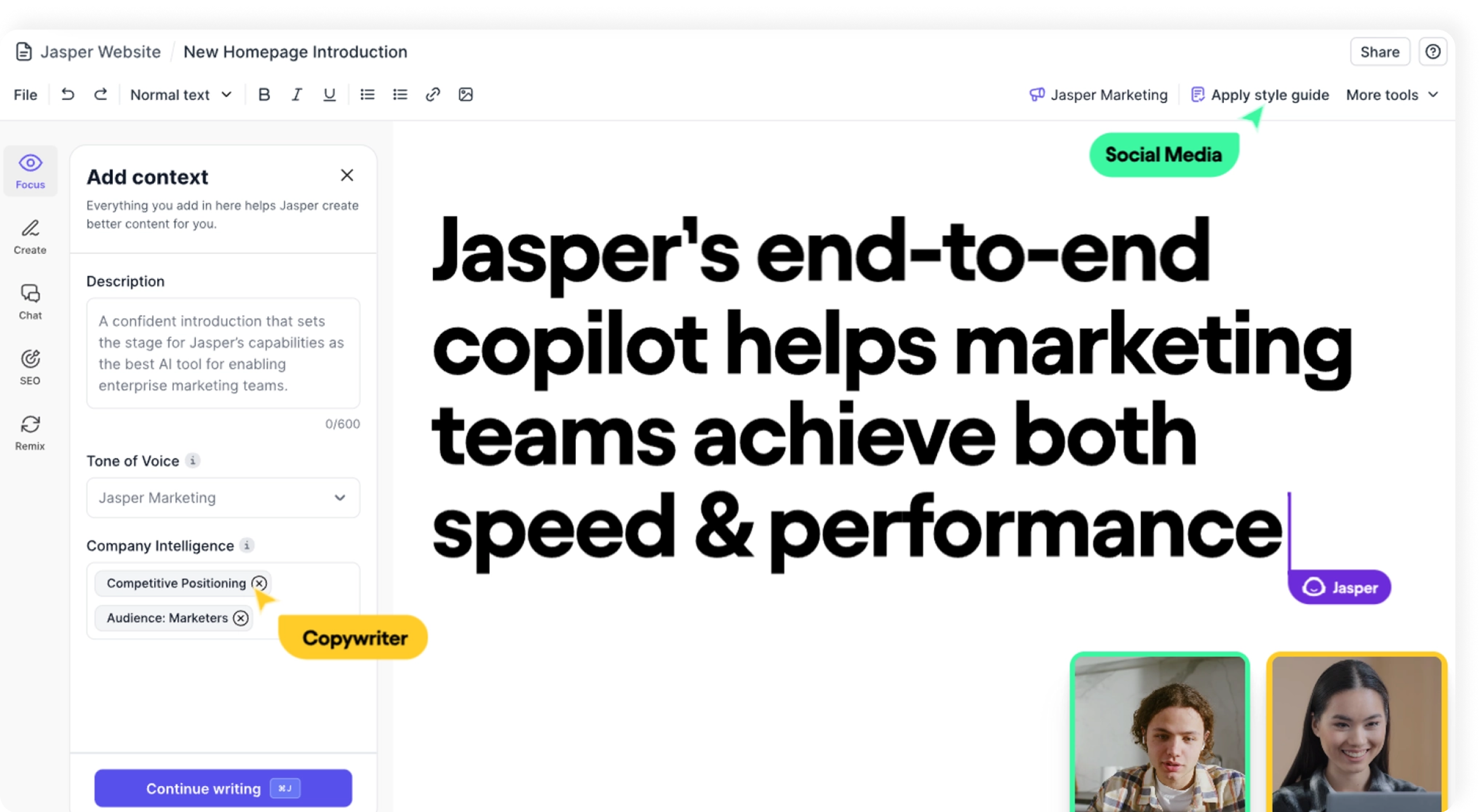The height and width of the screenshot is (812, 1483).
Task: Select the Create tool in sidebar
Action: (x=29, y=235)
